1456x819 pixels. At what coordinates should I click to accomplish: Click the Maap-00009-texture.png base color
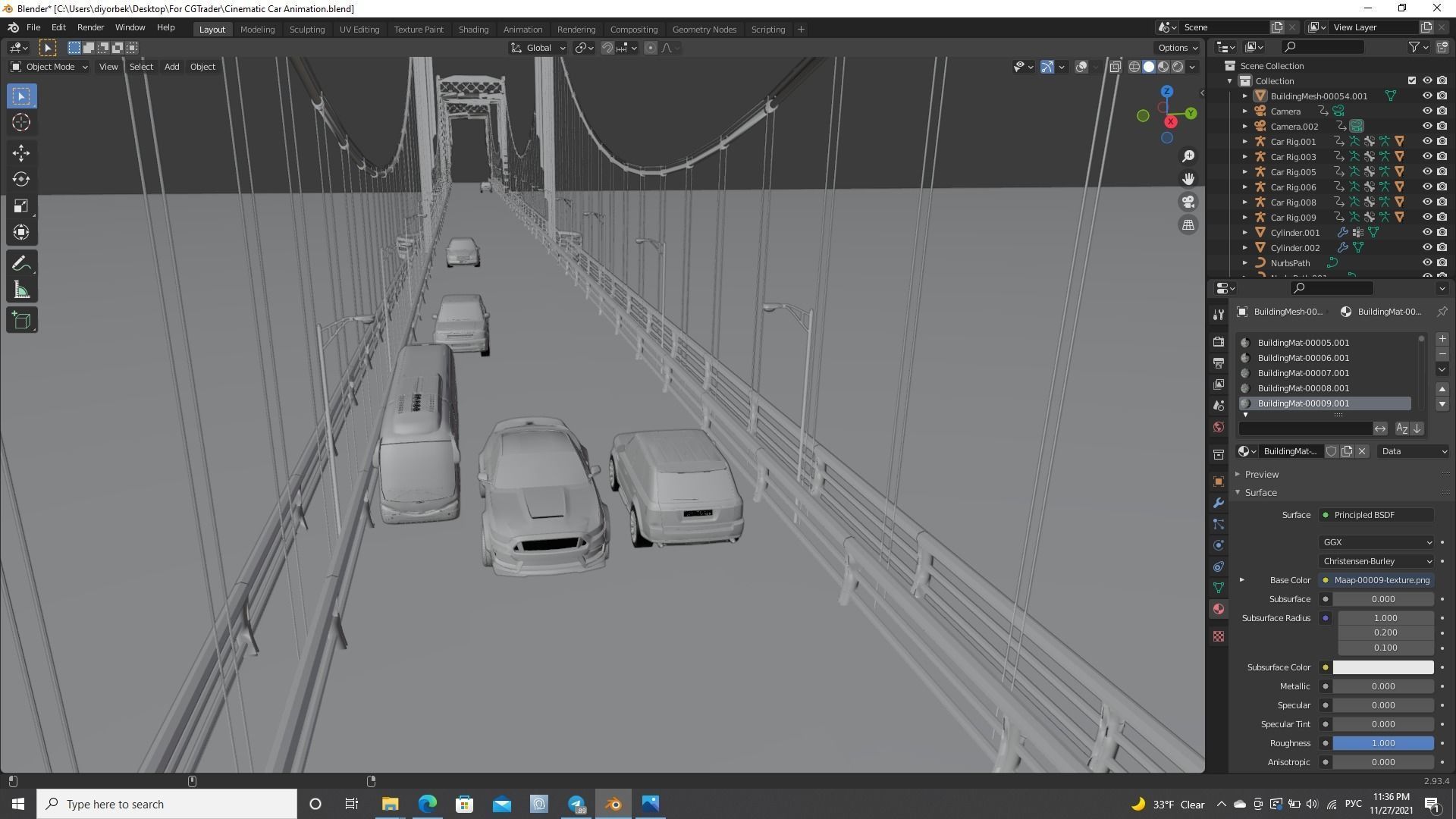[x=1376, y=581]
